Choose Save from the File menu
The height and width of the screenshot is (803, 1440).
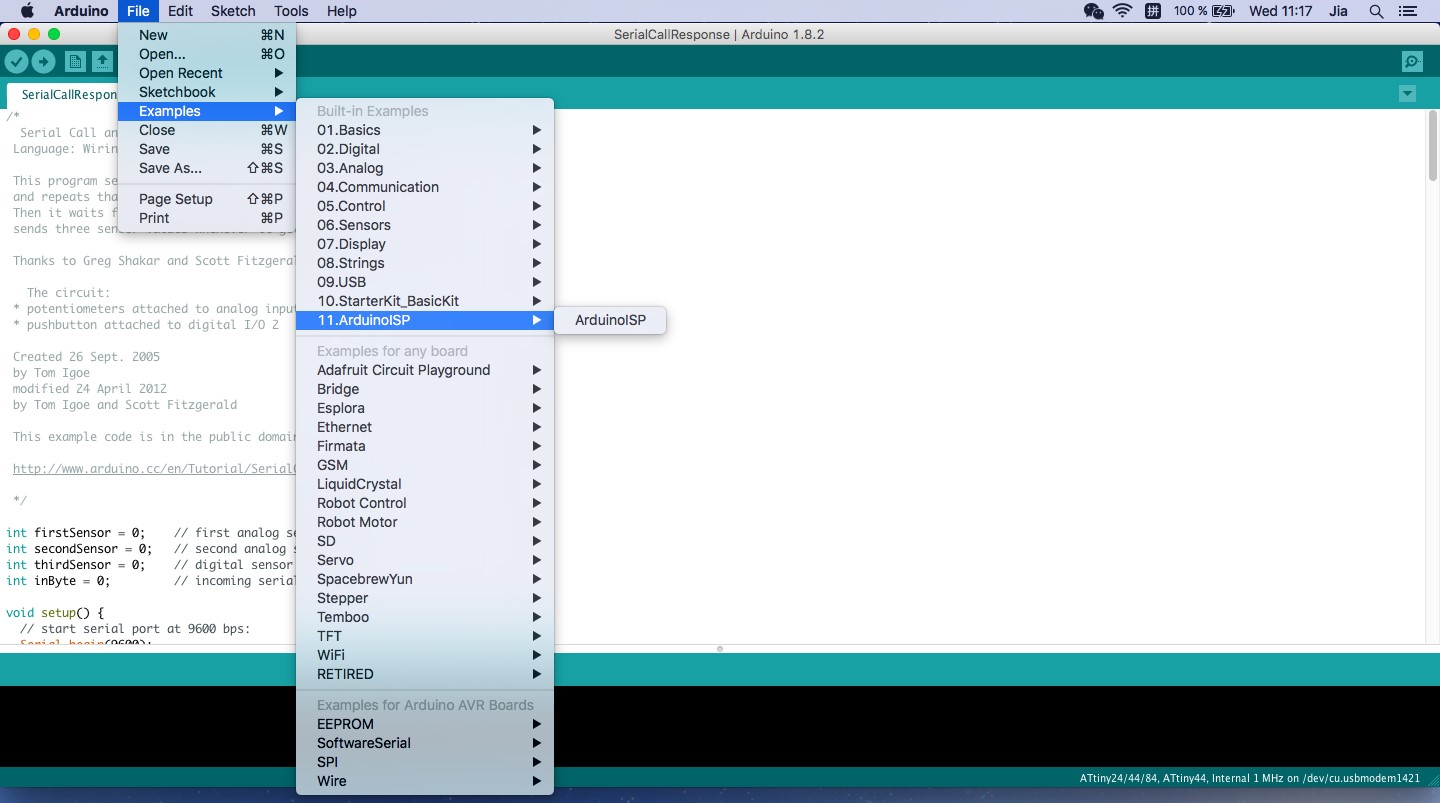(x=207, y=149)
